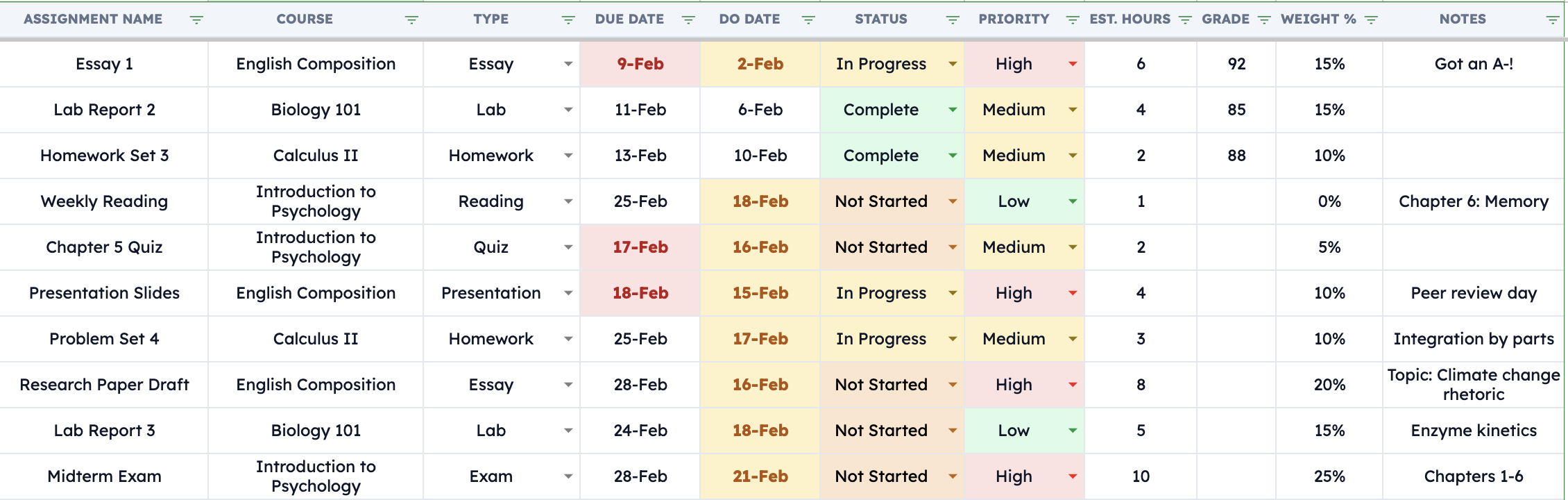Change Priority dropdown for Research Paper Draft

[1071, 385]
